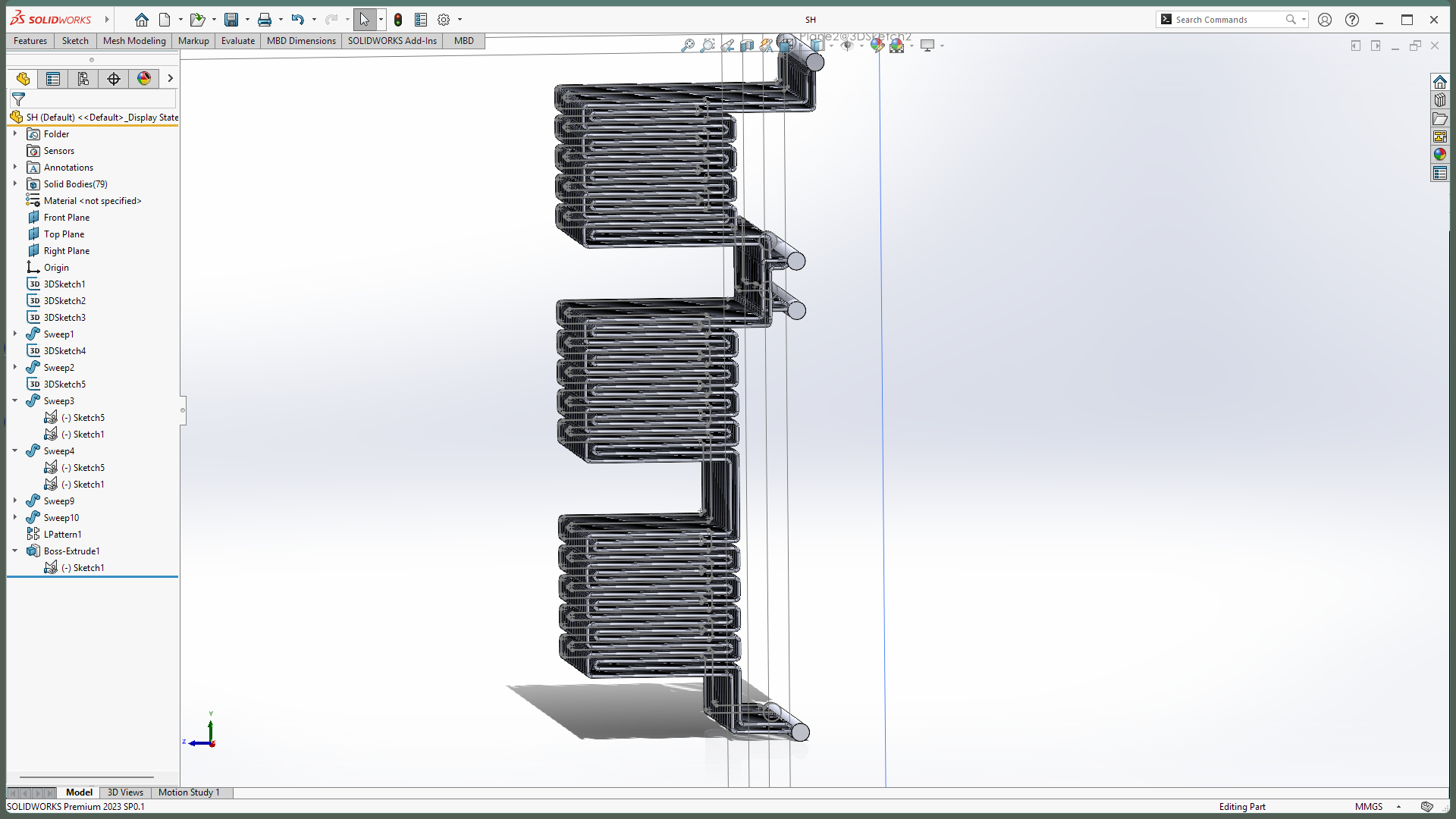Open the FeatureManager Design Tree tab

[23, 79]
